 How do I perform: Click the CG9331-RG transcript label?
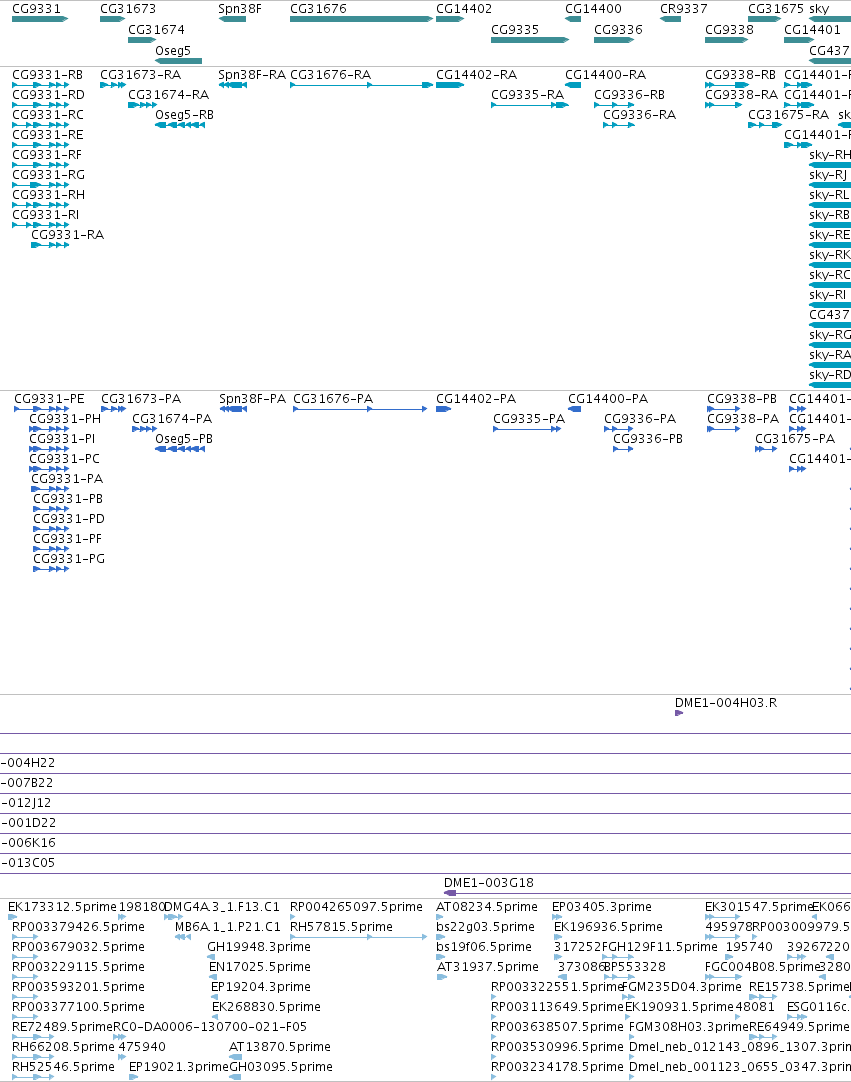(x=48, y=175)
